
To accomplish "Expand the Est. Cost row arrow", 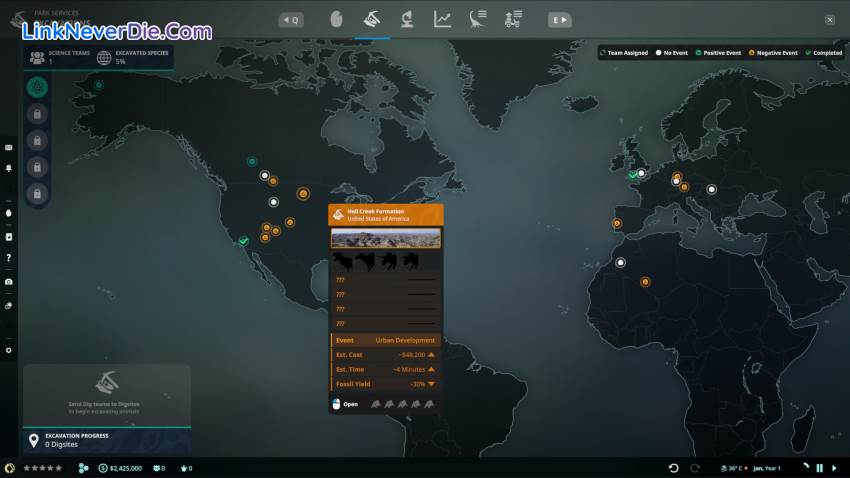I will point(431,355).
